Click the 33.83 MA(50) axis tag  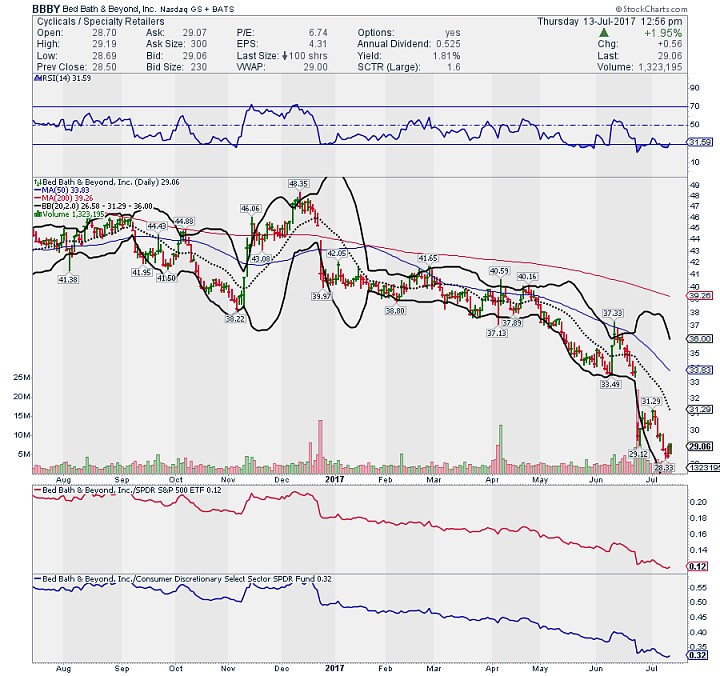tap(700, 370)
